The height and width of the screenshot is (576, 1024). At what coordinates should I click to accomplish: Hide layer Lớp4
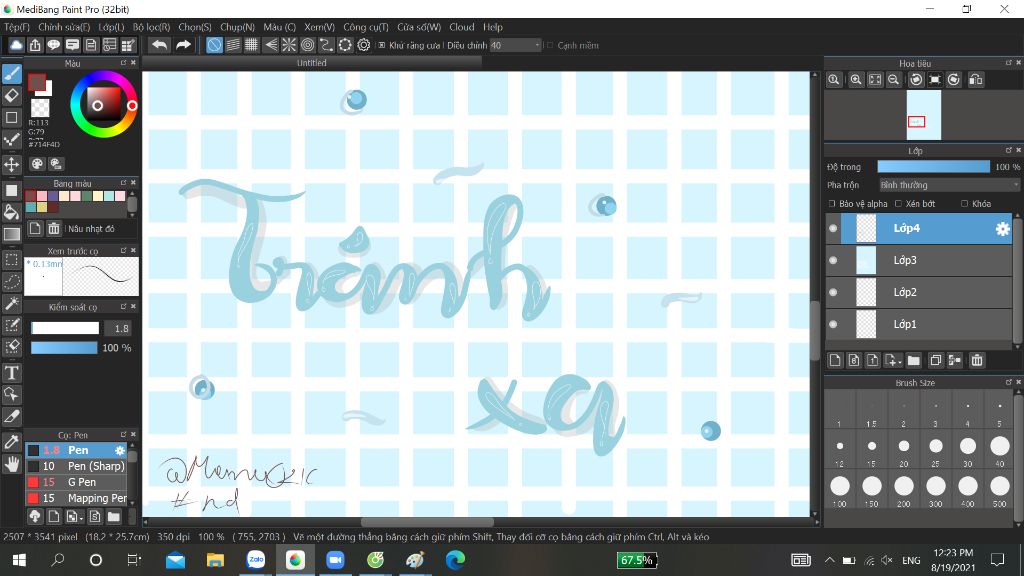coord(833,229)
